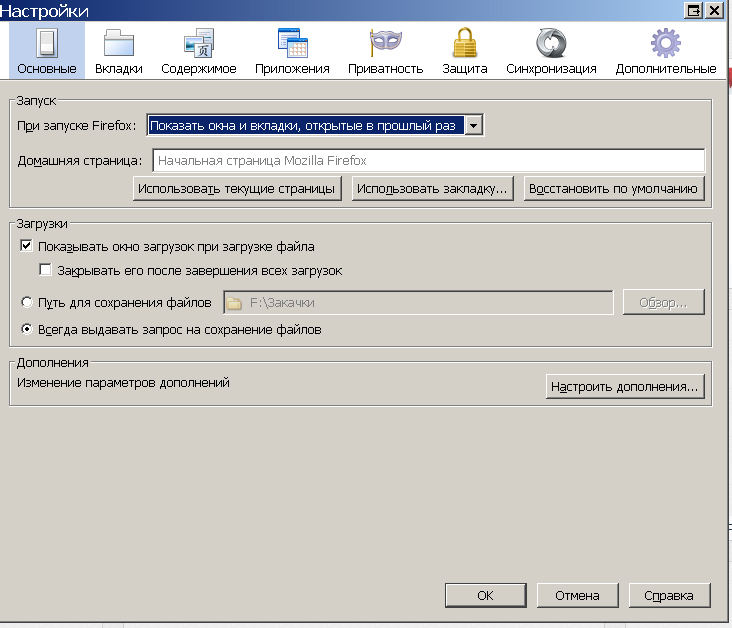
Task: Select Путь для сохранения файлов option
Action: click(26, 302)
